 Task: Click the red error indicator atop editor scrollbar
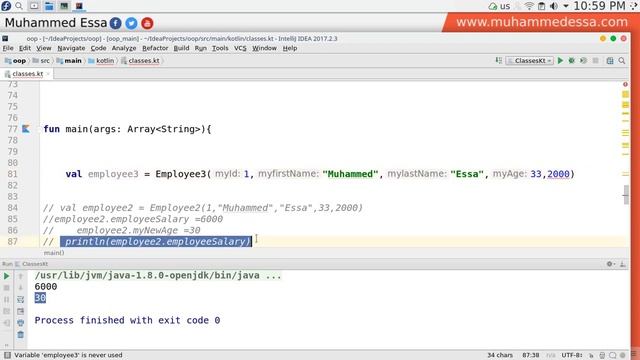tap(625, 84)
